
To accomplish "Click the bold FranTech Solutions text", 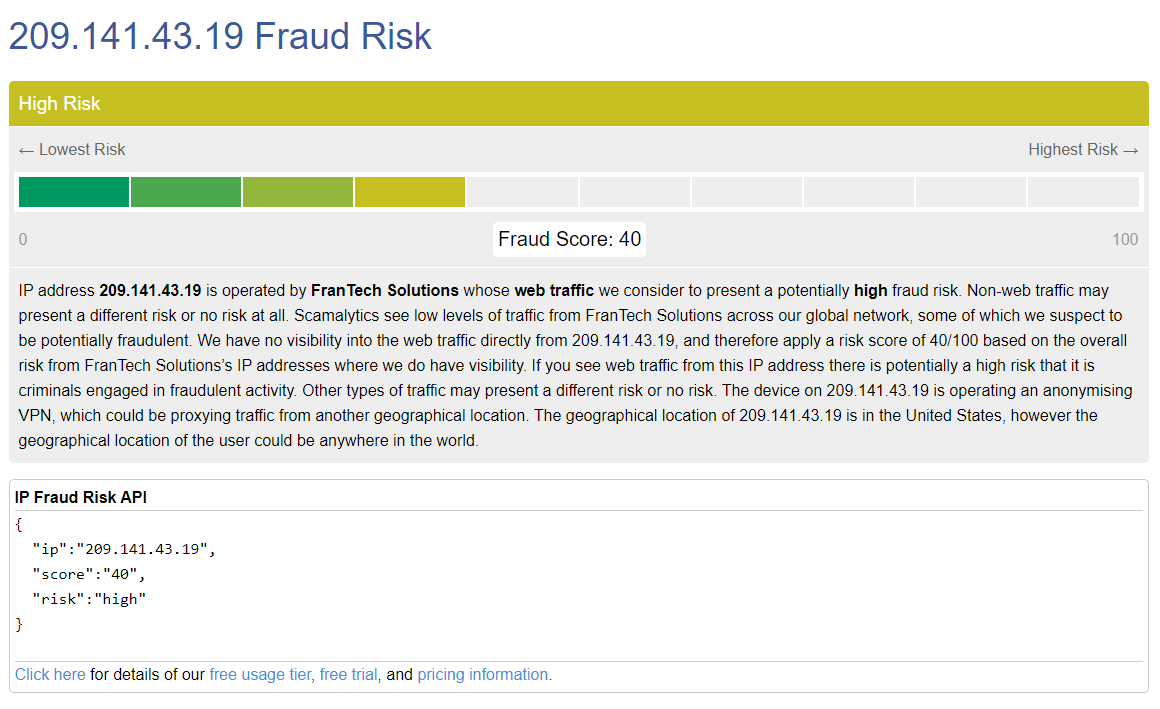I will point(385,291).
